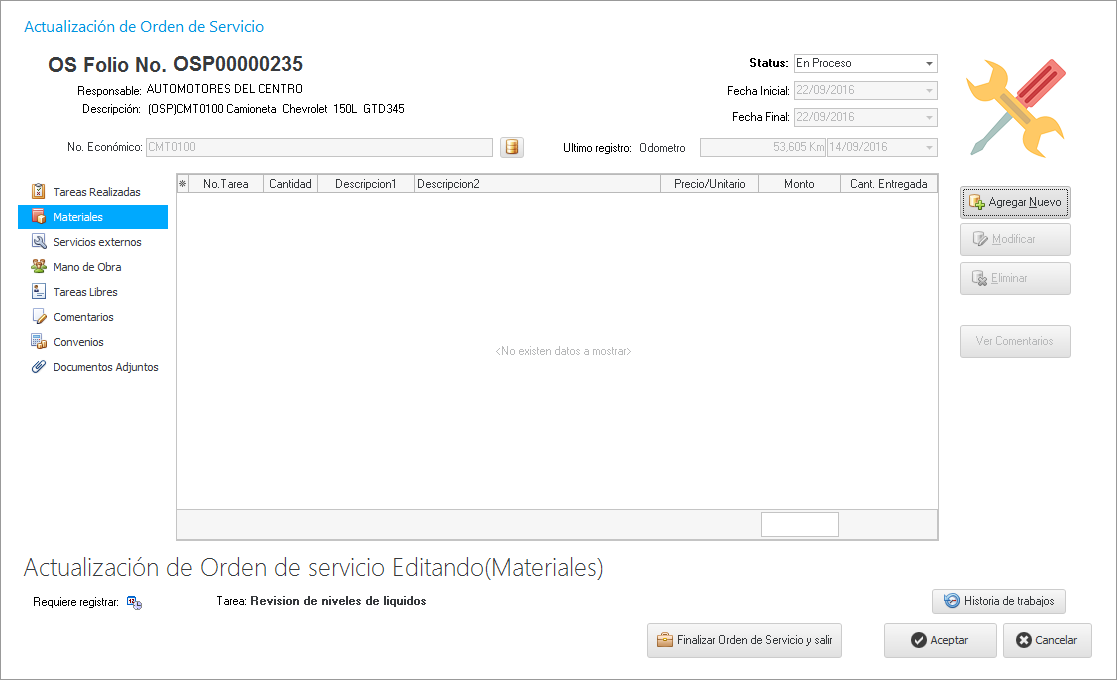Open the Status dropdown
This screenshot has width=1117, height=680.
point(930,63)
